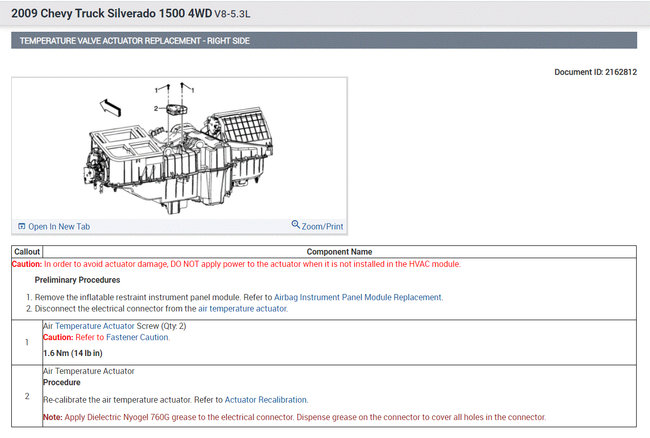This screenshot has height=438, width=650.
Task: Click the Note about Dielectric Nyogel 760G grease
Action: 294,417
